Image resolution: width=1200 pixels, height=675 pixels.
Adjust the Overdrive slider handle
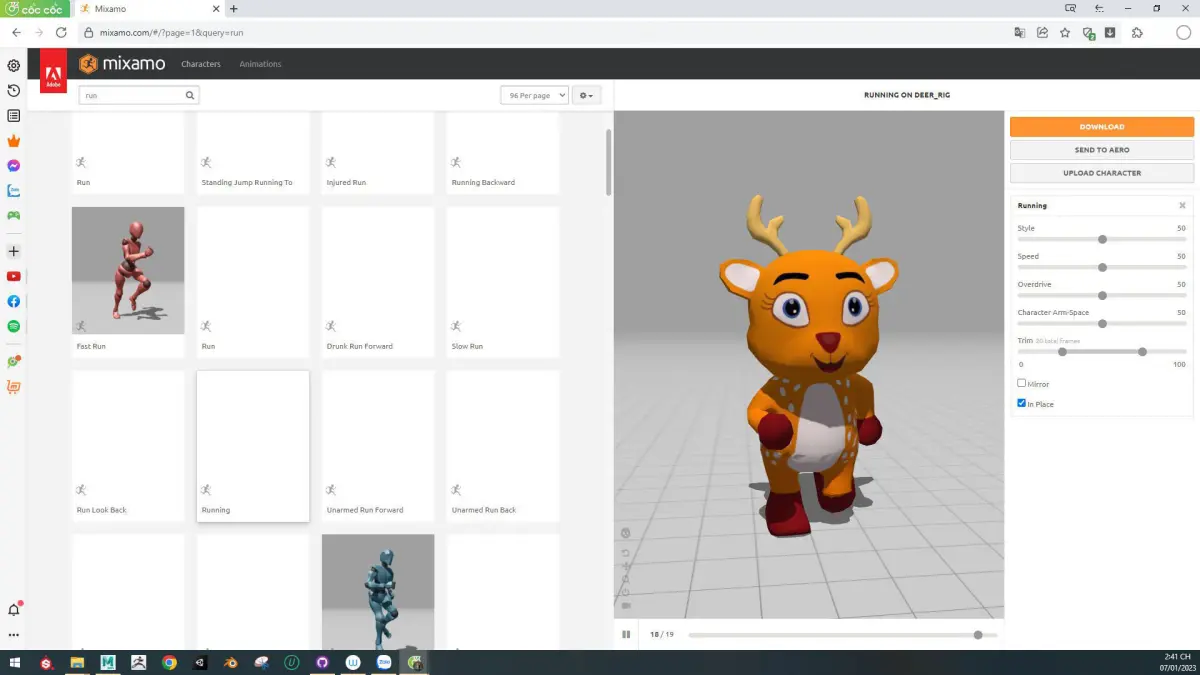point(1102,295)
